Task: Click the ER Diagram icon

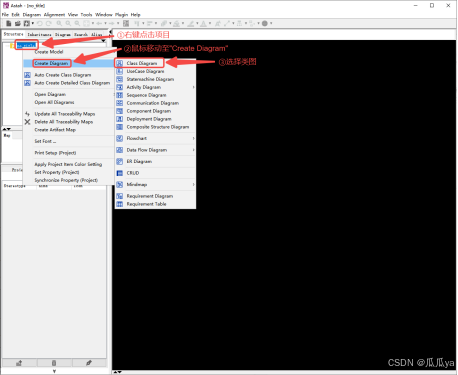Action: pos(120,161)
